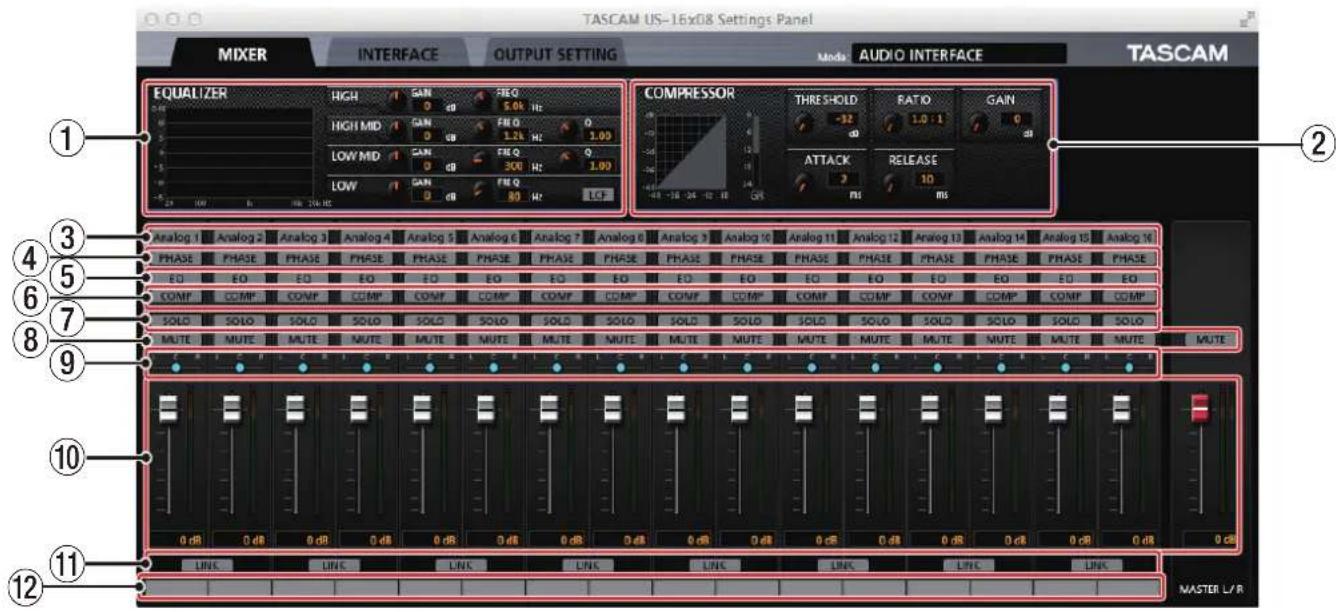
Task: Click the pan slider of Analog 7
Action: tap(557, 367)
